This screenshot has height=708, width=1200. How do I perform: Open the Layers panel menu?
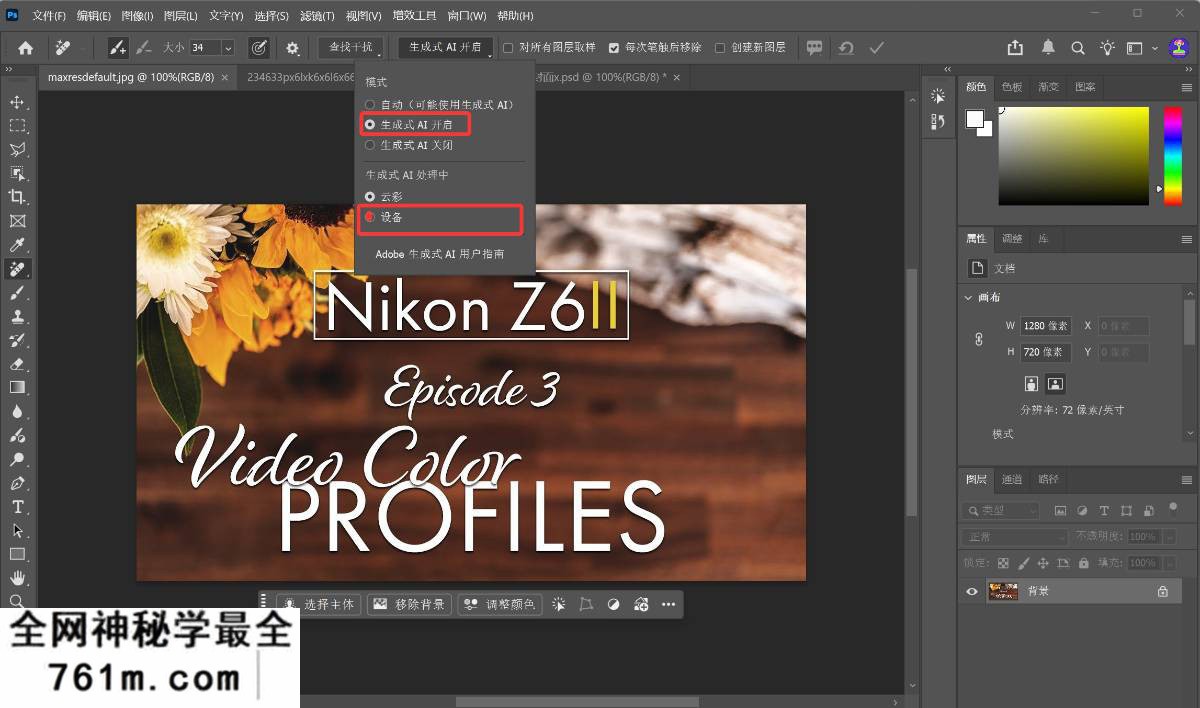click(1187, 479)
